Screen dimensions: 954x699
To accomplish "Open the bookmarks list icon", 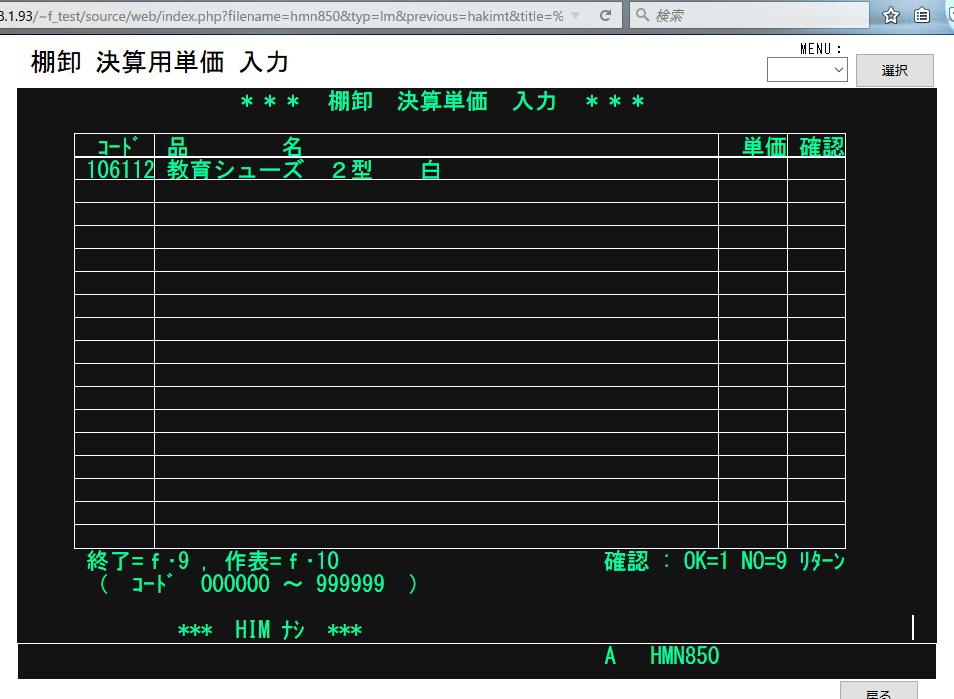I will [921, 16].
